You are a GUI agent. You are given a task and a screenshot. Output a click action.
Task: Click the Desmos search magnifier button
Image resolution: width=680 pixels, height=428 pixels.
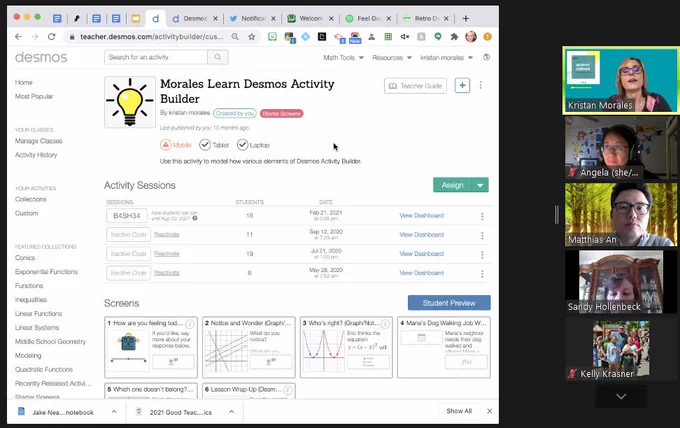pyautogui.click(x=218, y=57)
